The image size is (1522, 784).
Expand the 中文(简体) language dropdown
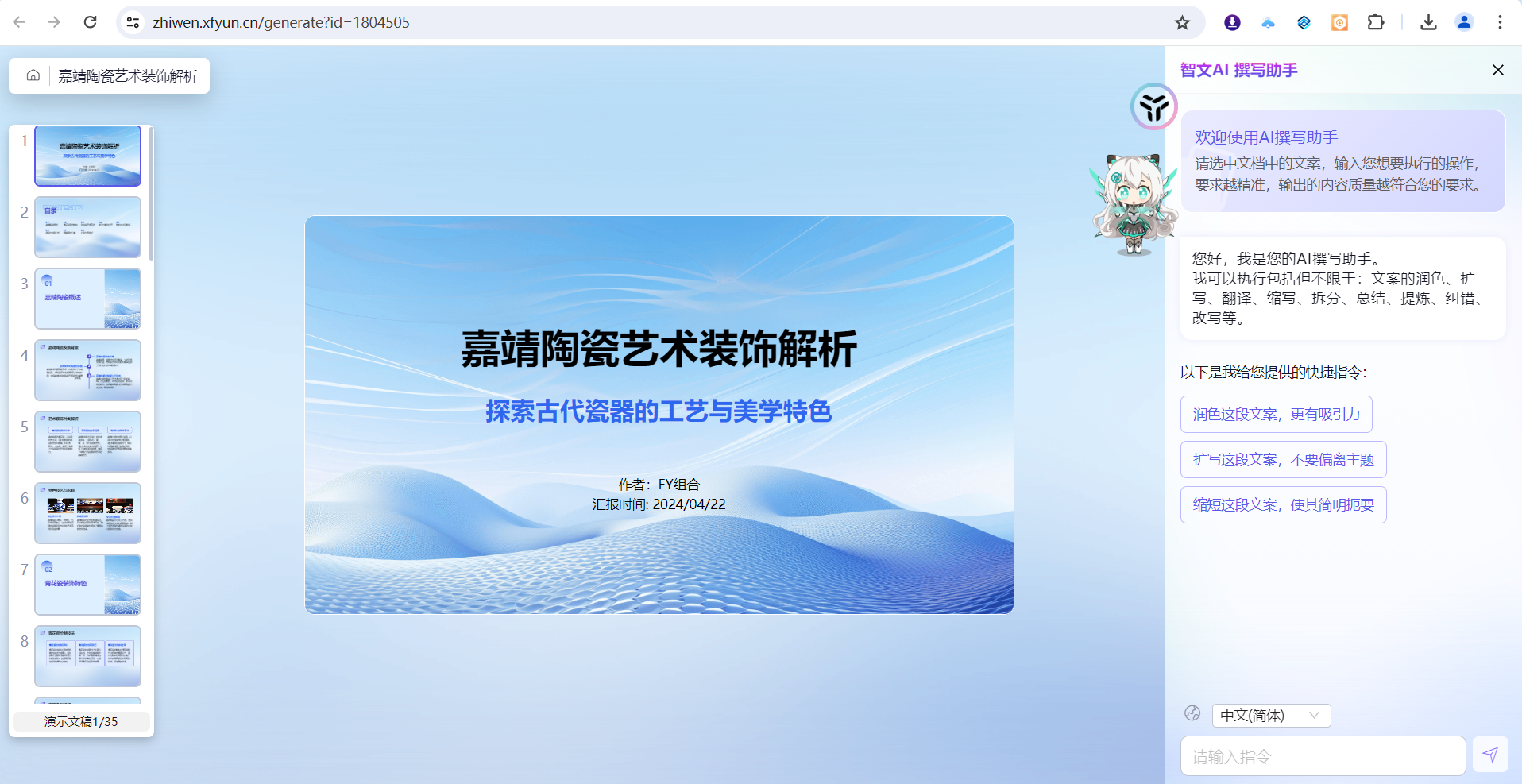click(1270, 715)
